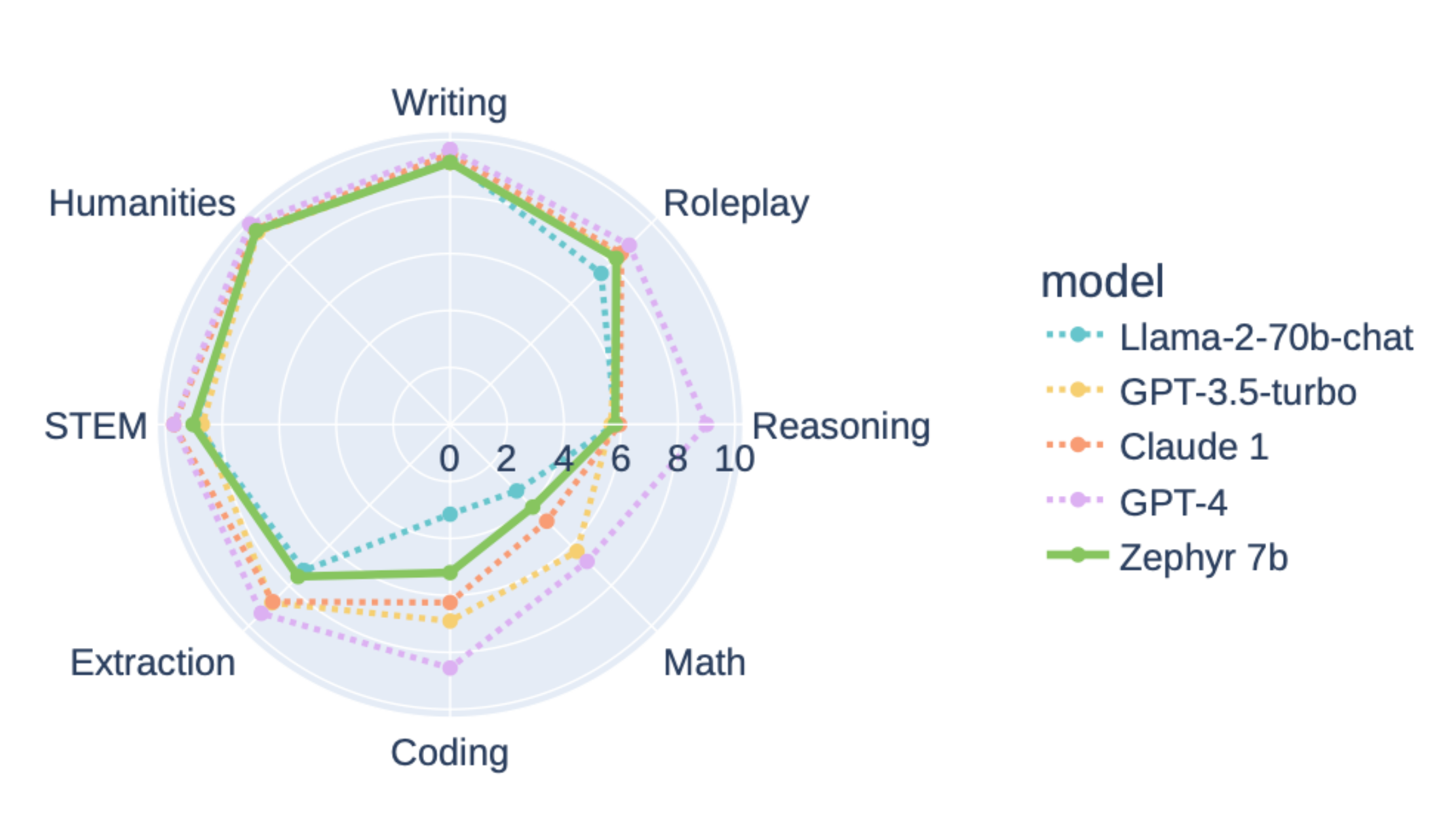The height and width of the screenshot is (840, 1443).
Task: Click the radial tick label 10
Action: pos(734,459)
